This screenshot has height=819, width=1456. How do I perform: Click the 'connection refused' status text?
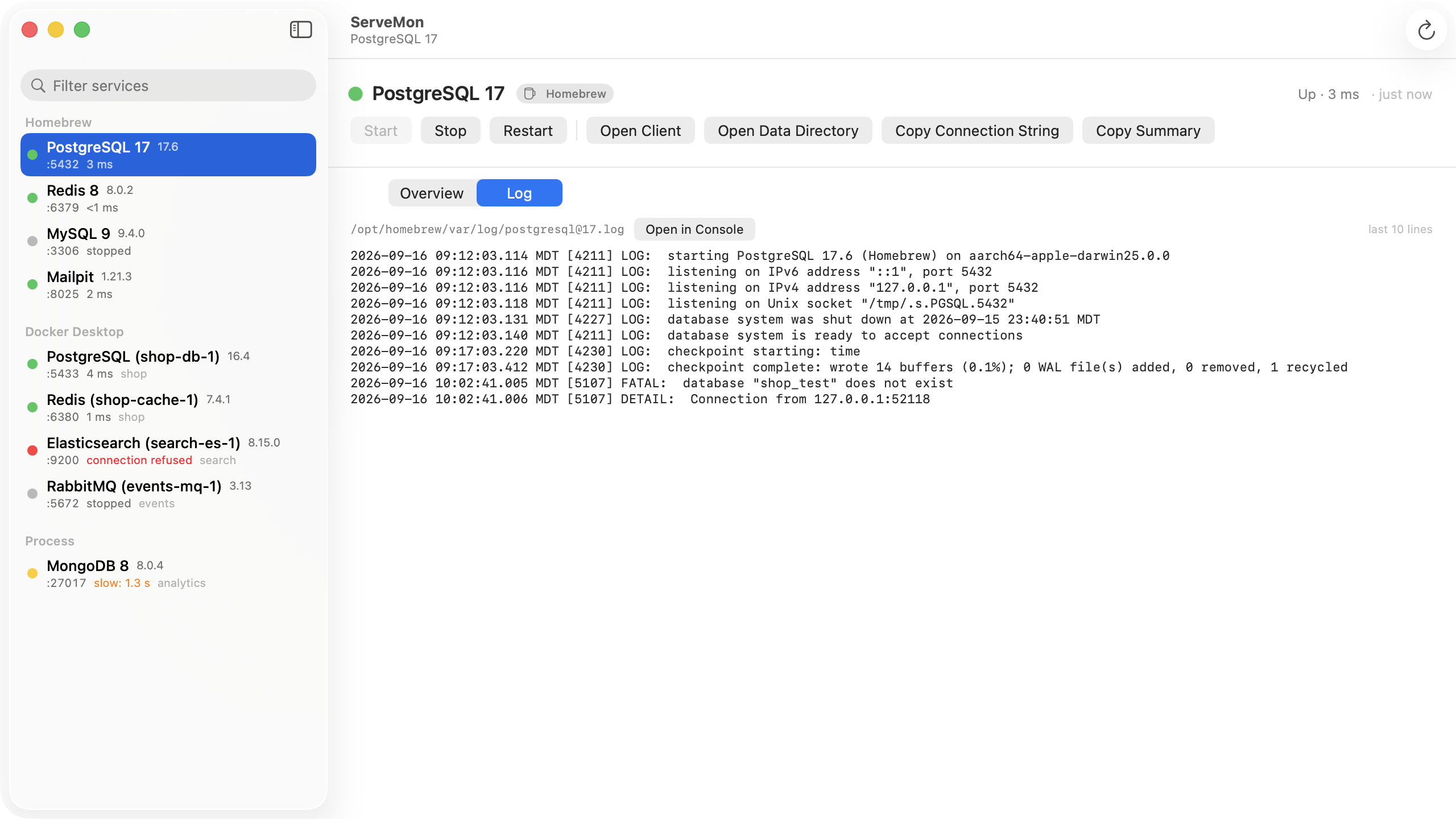[139, 460]
